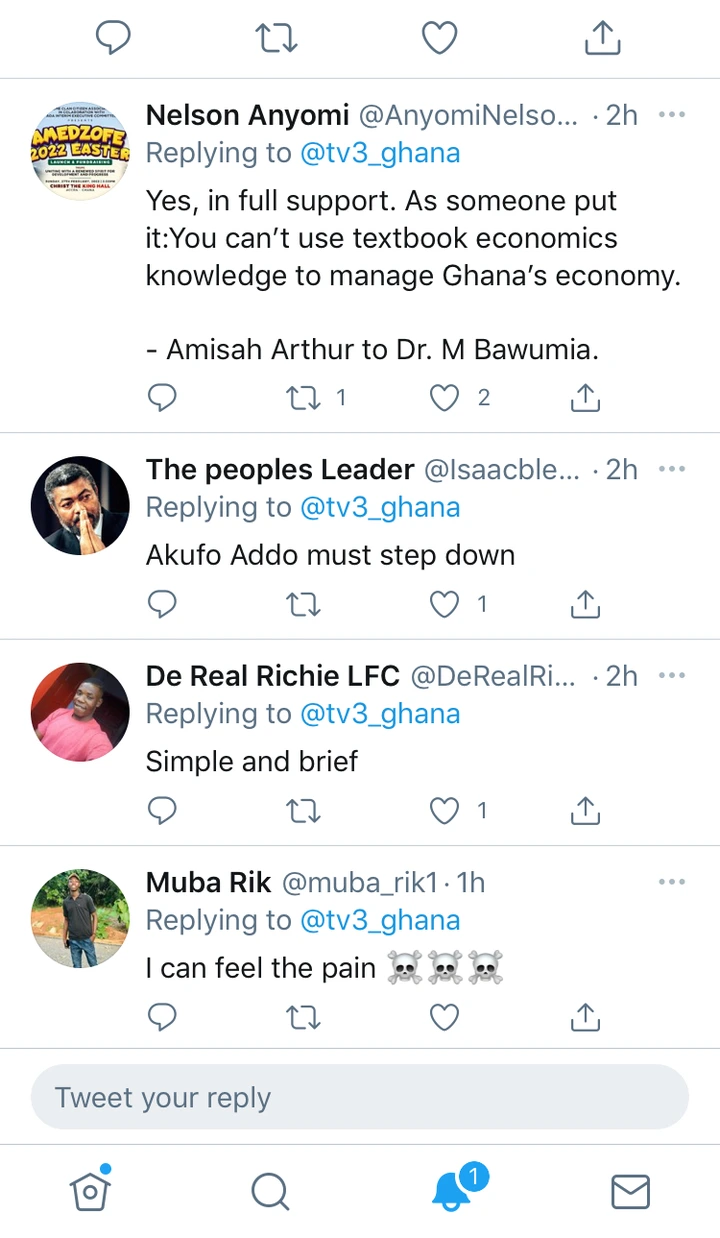Open @tv3_ghana link in Nelson Anyomi's reply
720x1238 pixels.
point(380,153)
